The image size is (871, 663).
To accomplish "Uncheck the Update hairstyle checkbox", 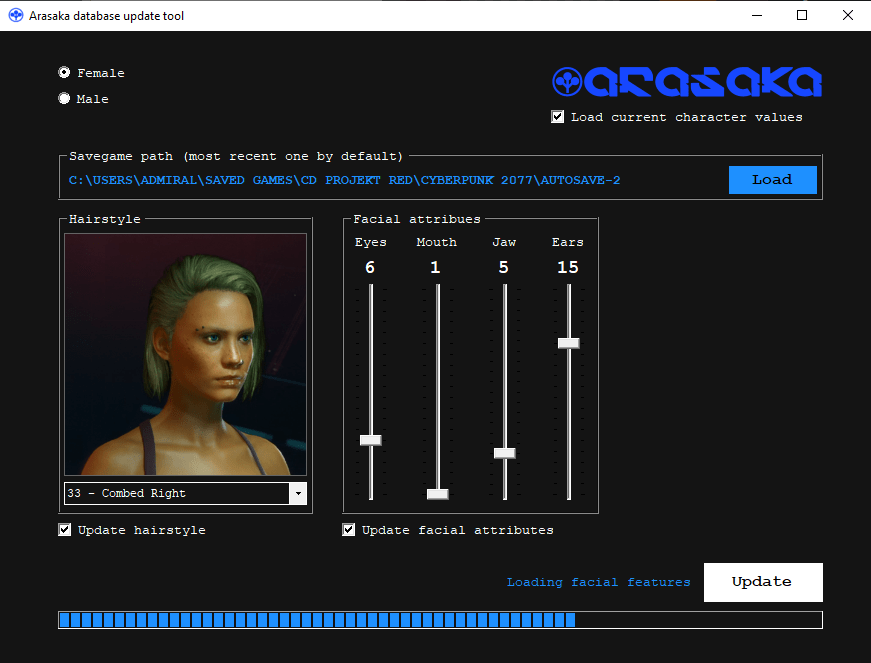I will 65,530.
